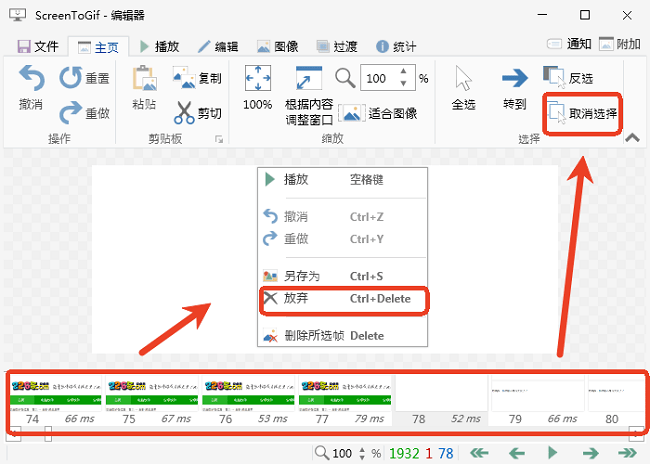Switch to the Transitions (过渡) tab
Screen dimensions: 650x464
[337, 46]
